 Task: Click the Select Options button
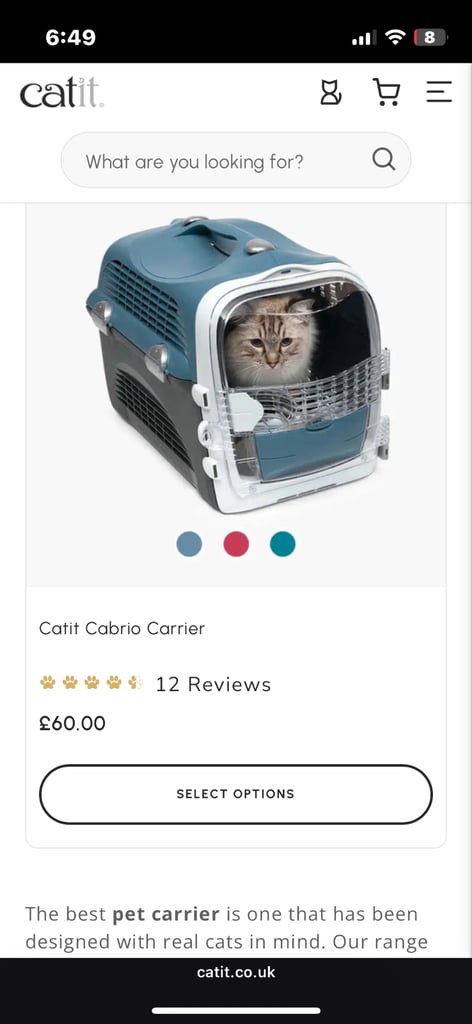236,794
